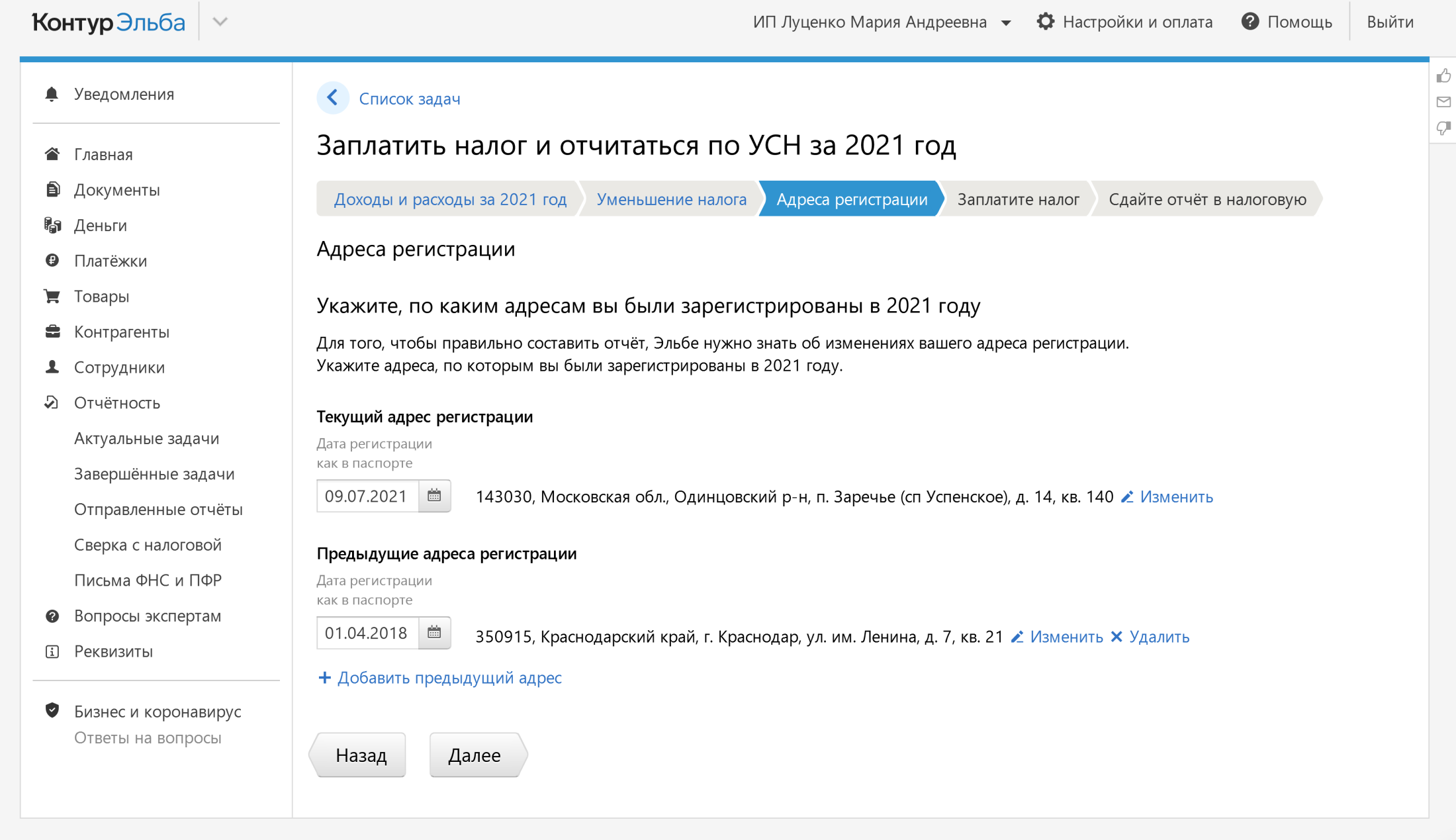Click the envelope feedback icon
Viewport: 1456px width, 840px height.
[x=1443, y=102]
